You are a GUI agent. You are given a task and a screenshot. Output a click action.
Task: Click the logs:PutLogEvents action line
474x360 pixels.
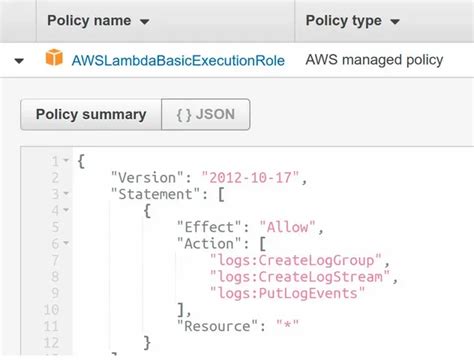[287, 293]
